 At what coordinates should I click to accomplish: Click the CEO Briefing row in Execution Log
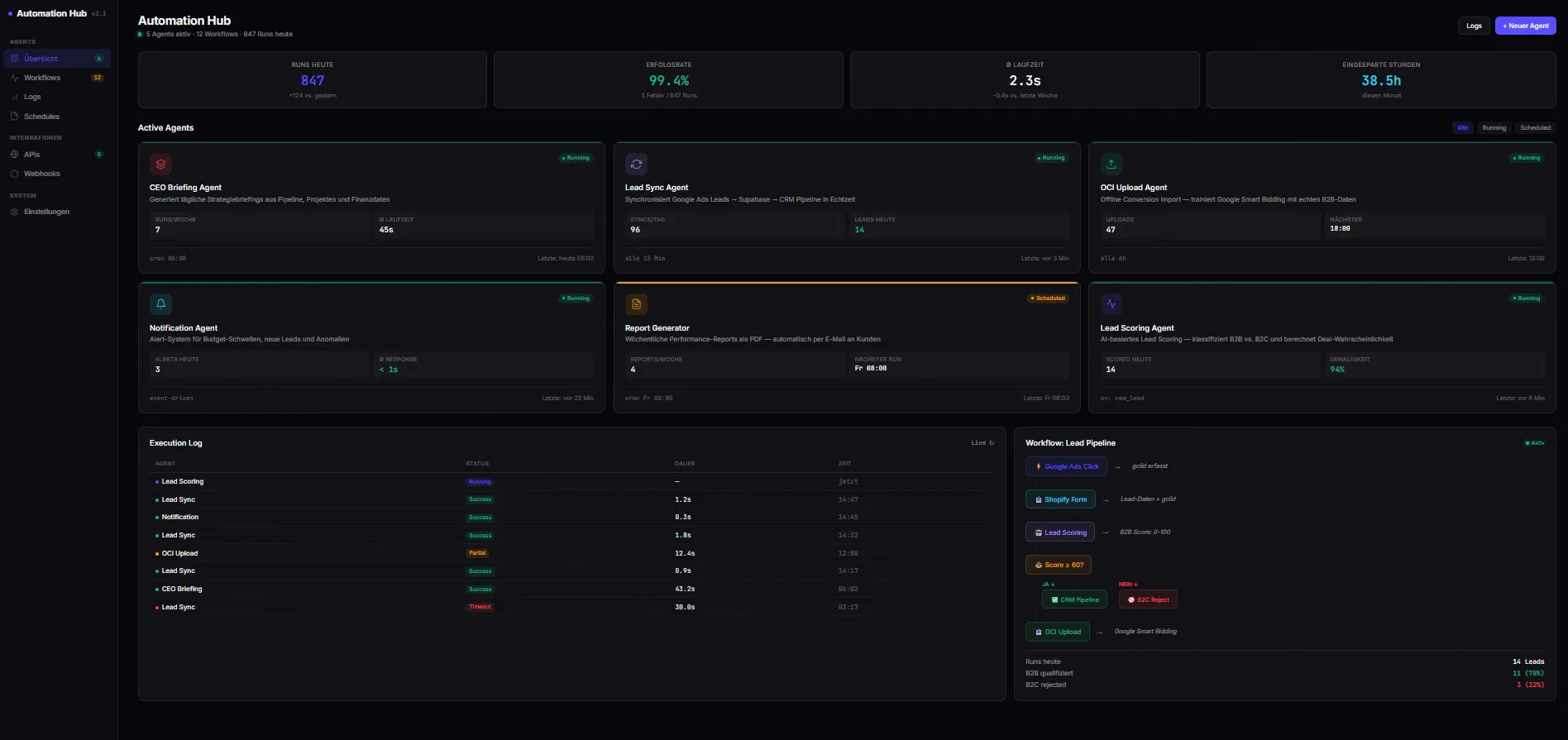pyautogui.click(x=571, y=590)
